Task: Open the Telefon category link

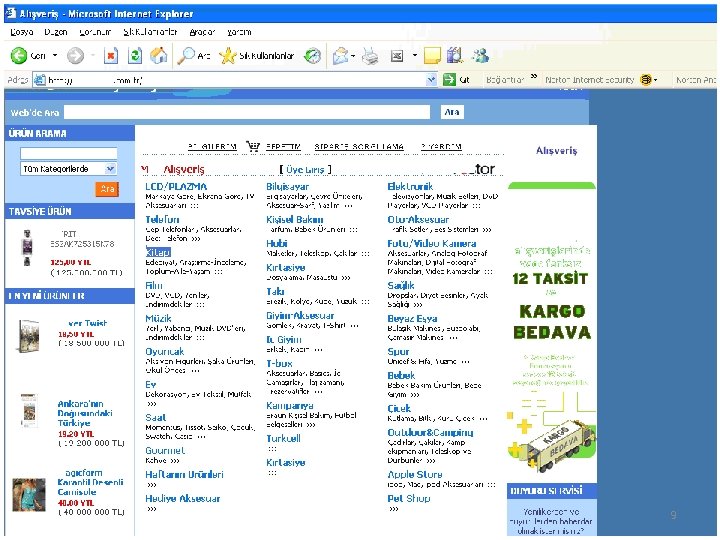Action: 162,219
